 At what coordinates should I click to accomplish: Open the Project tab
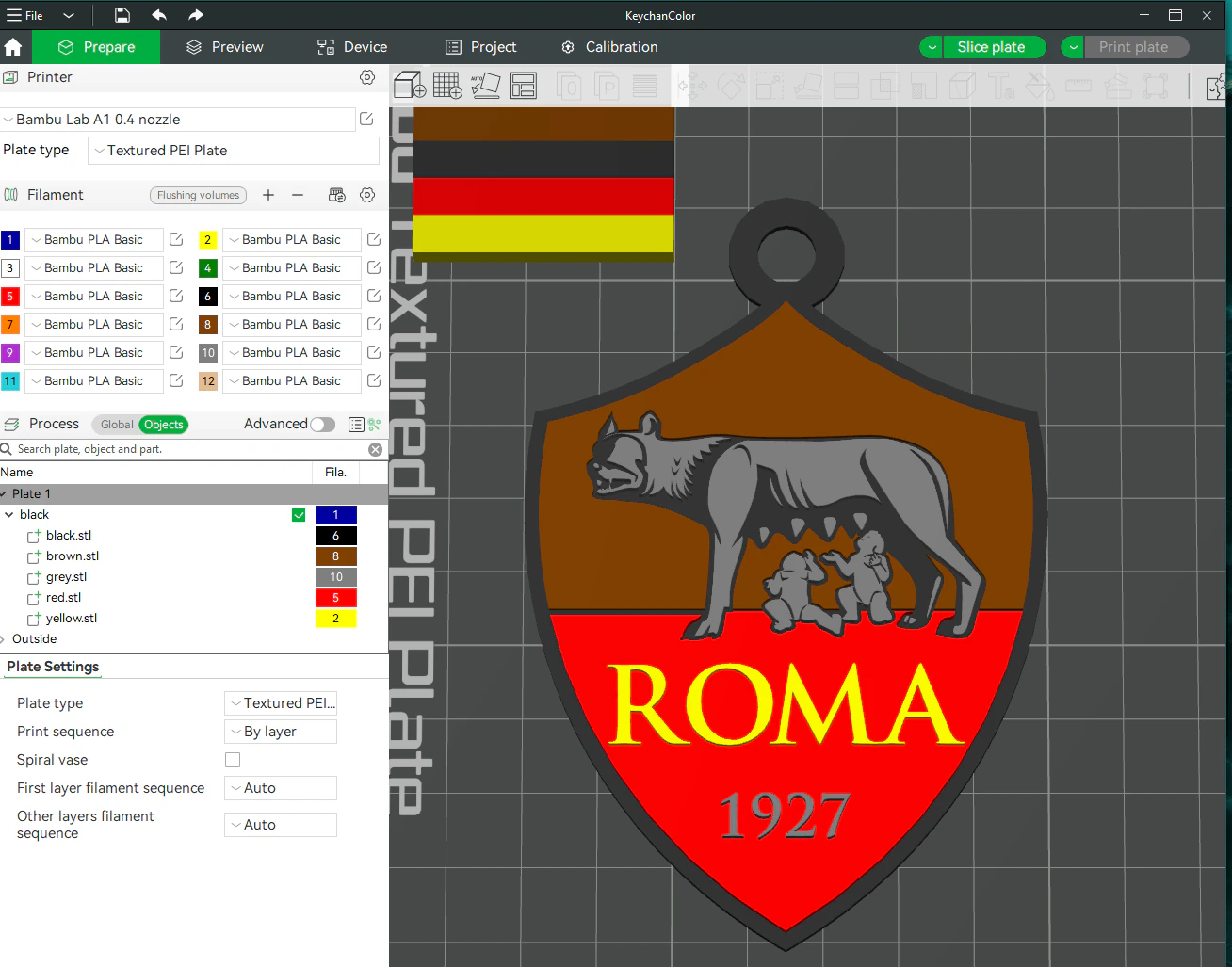480,47
